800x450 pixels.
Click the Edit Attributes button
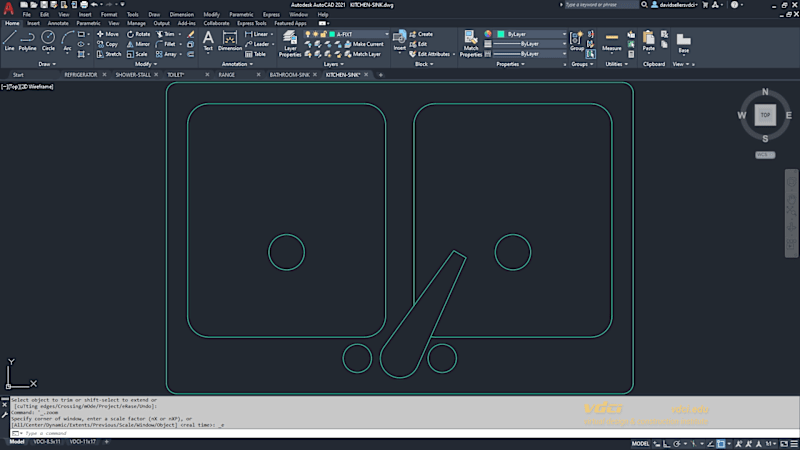429,54
